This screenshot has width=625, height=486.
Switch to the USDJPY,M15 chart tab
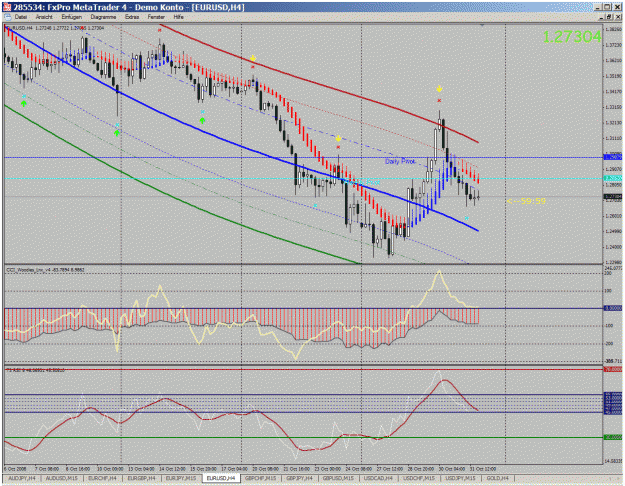(x=460, y=478)
